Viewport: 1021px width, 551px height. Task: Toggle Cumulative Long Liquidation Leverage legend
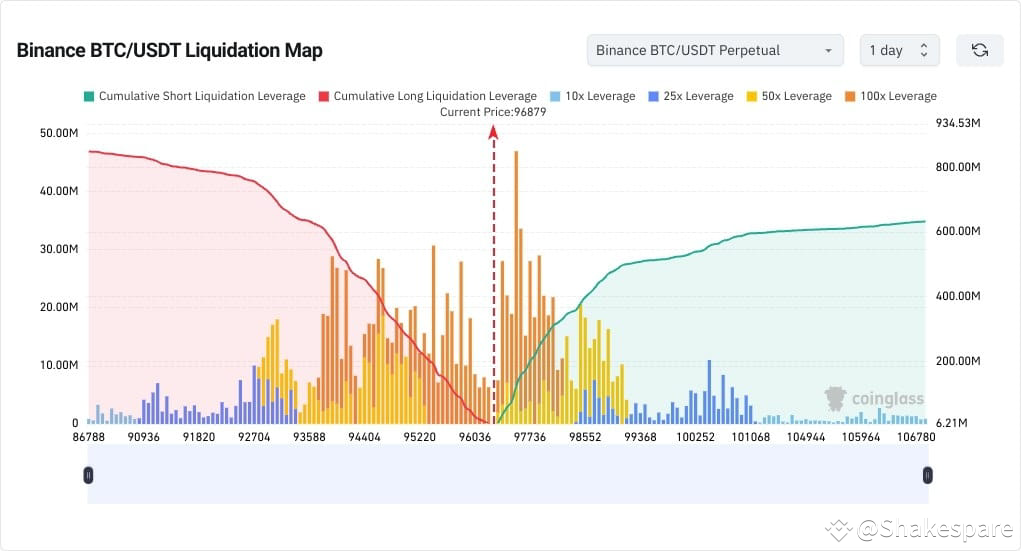[428, 96]
